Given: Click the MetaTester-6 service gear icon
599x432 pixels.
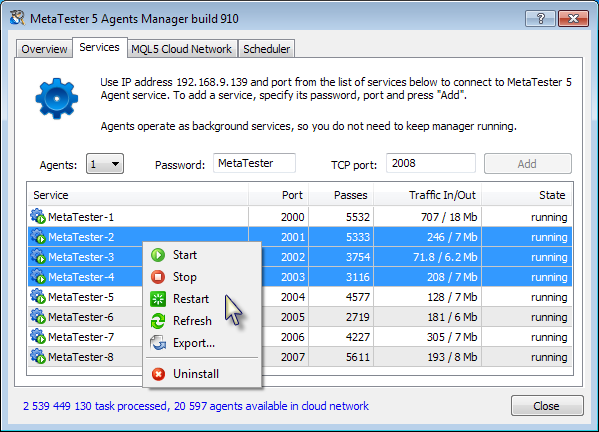Looking at the screenshot, I should pos(38,316).
